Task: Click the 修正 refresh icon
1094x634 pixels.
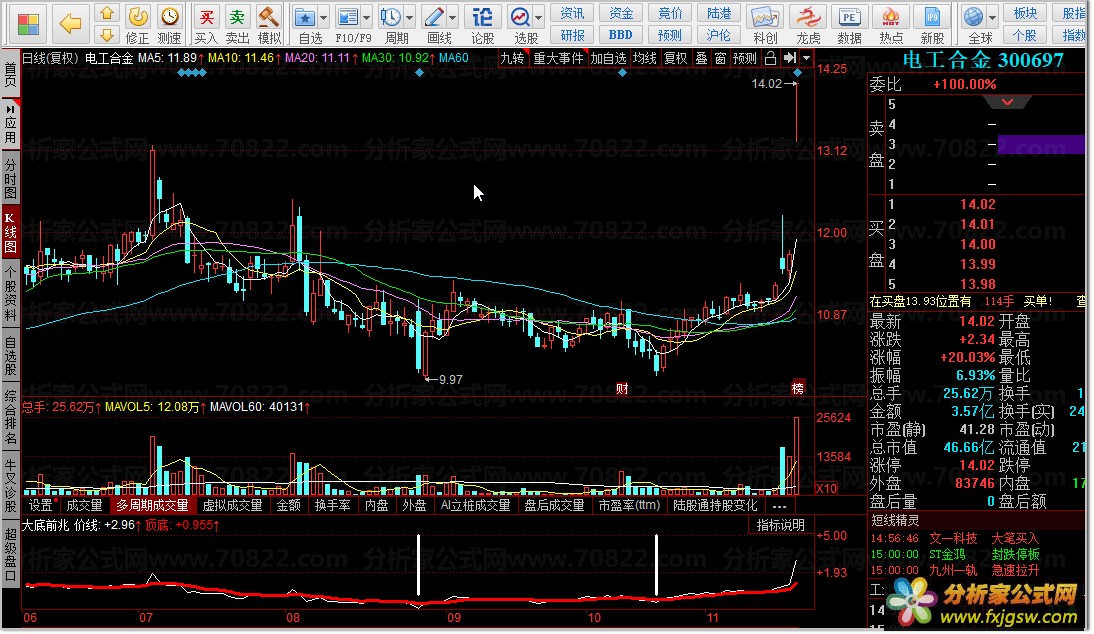Action: [x=137, y=17]
